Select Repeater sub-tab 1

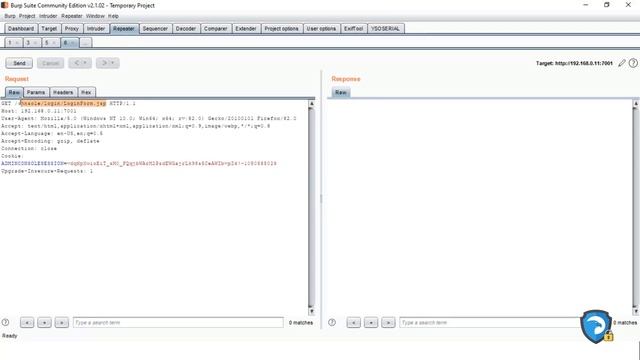[x=13, y=42]
